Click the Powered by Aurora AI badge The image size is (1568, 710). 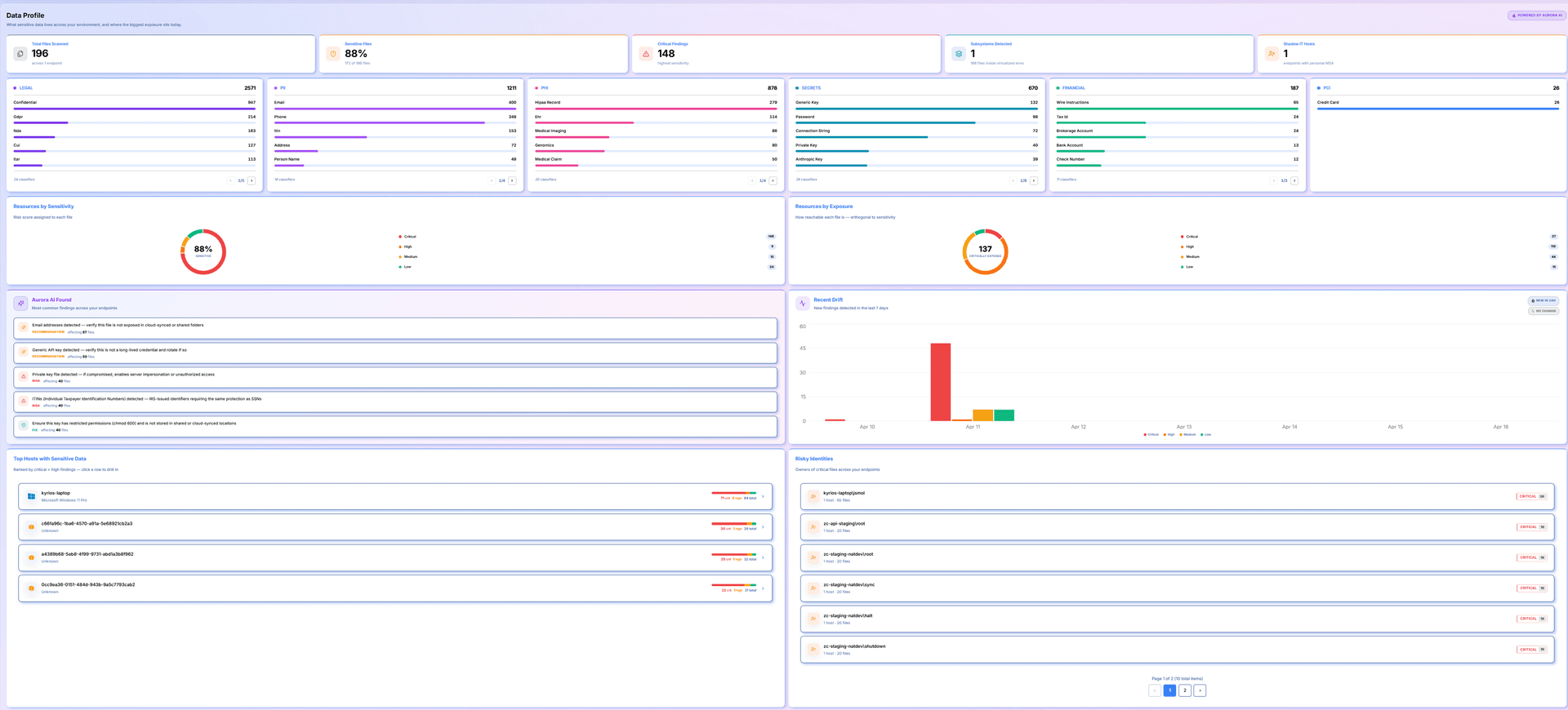1536,16
